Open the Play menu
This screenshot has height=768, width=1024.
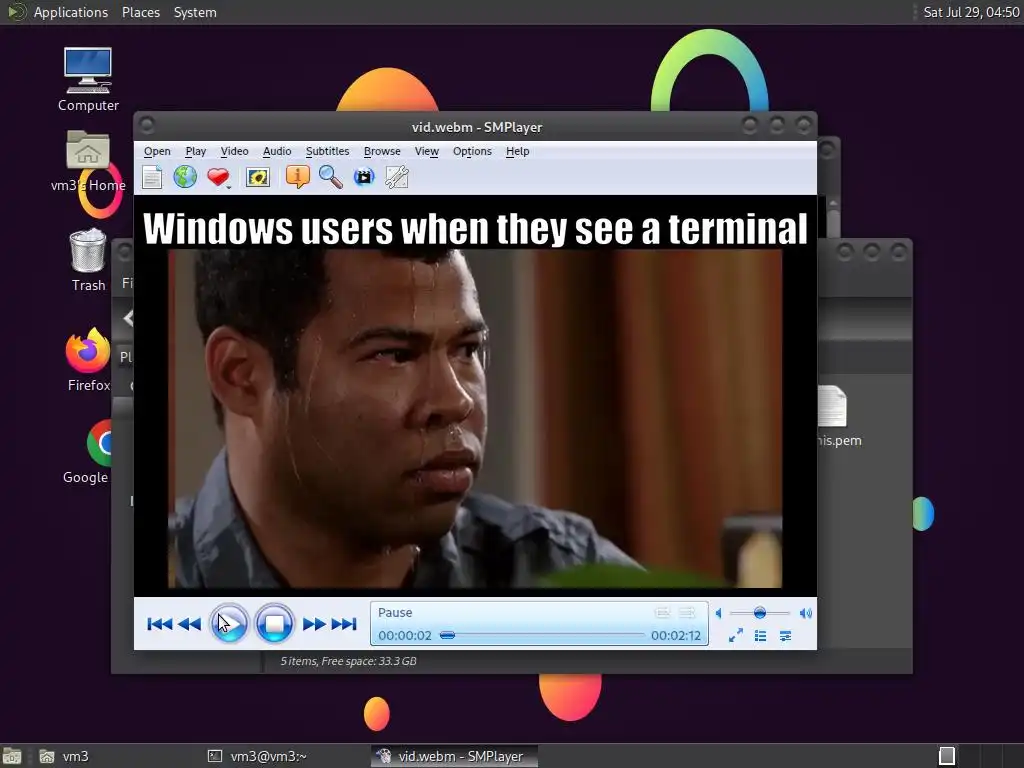[195, 152]
